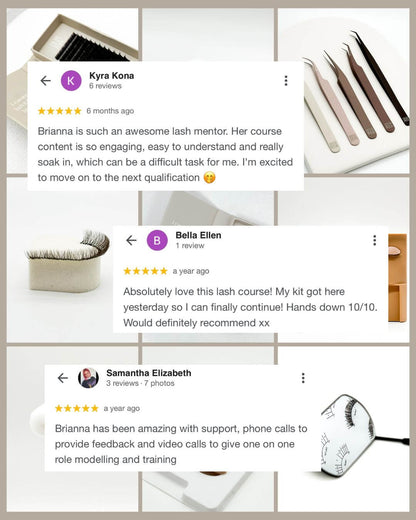Click Samantha Elizabeth's five-star rating

(77, 408)
